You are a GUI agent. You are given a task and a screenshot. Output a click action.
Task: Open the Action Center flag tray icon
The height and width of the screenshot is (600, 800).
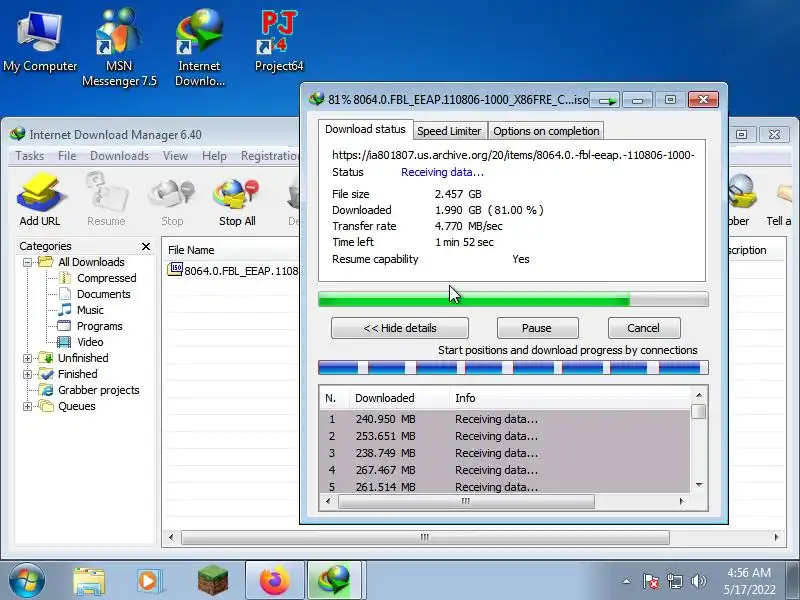651,581
